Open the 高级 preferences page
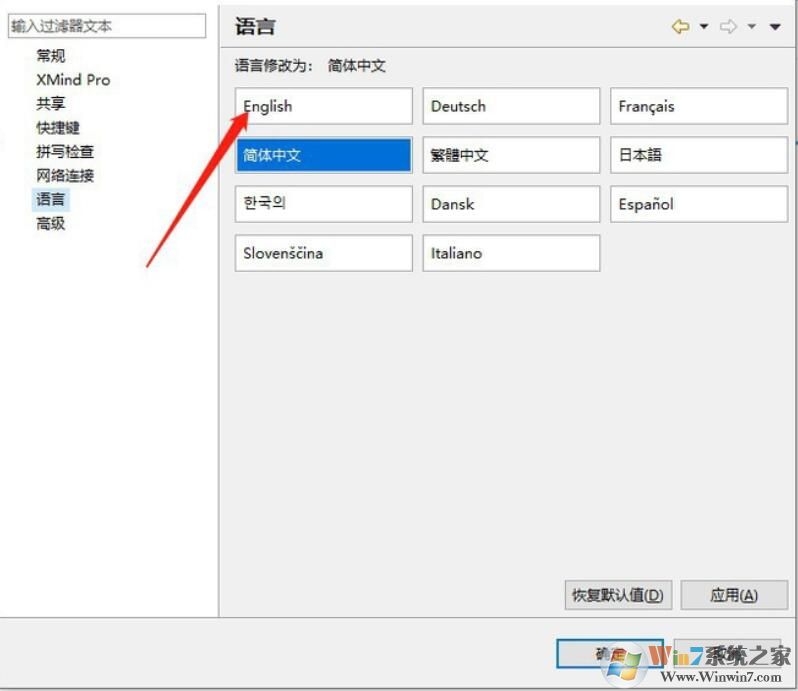Screen dimensions: 798x691 (x=50, y=223)
